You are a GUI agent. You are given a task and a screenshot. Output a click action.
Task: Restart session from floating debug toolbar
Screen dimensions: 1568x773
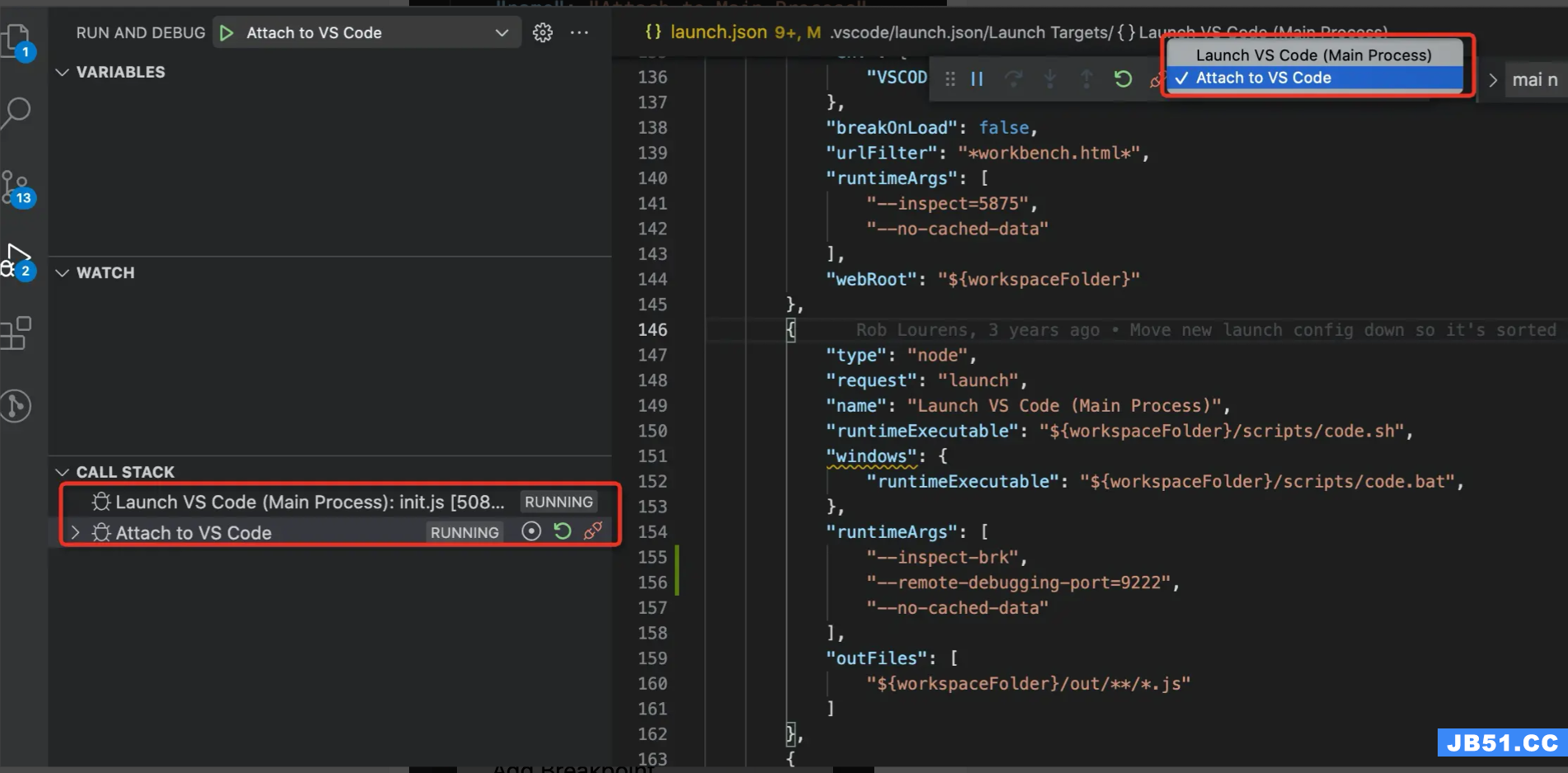[x=1123, y=79]
